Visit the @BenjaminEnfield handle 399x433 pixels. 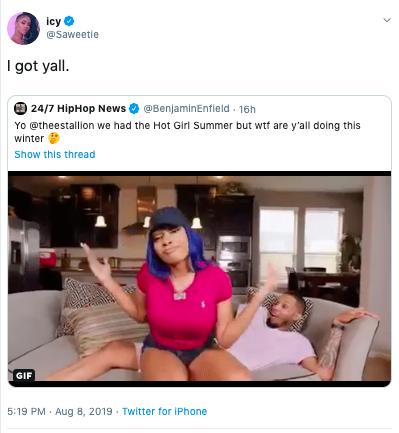click(186, 109)
